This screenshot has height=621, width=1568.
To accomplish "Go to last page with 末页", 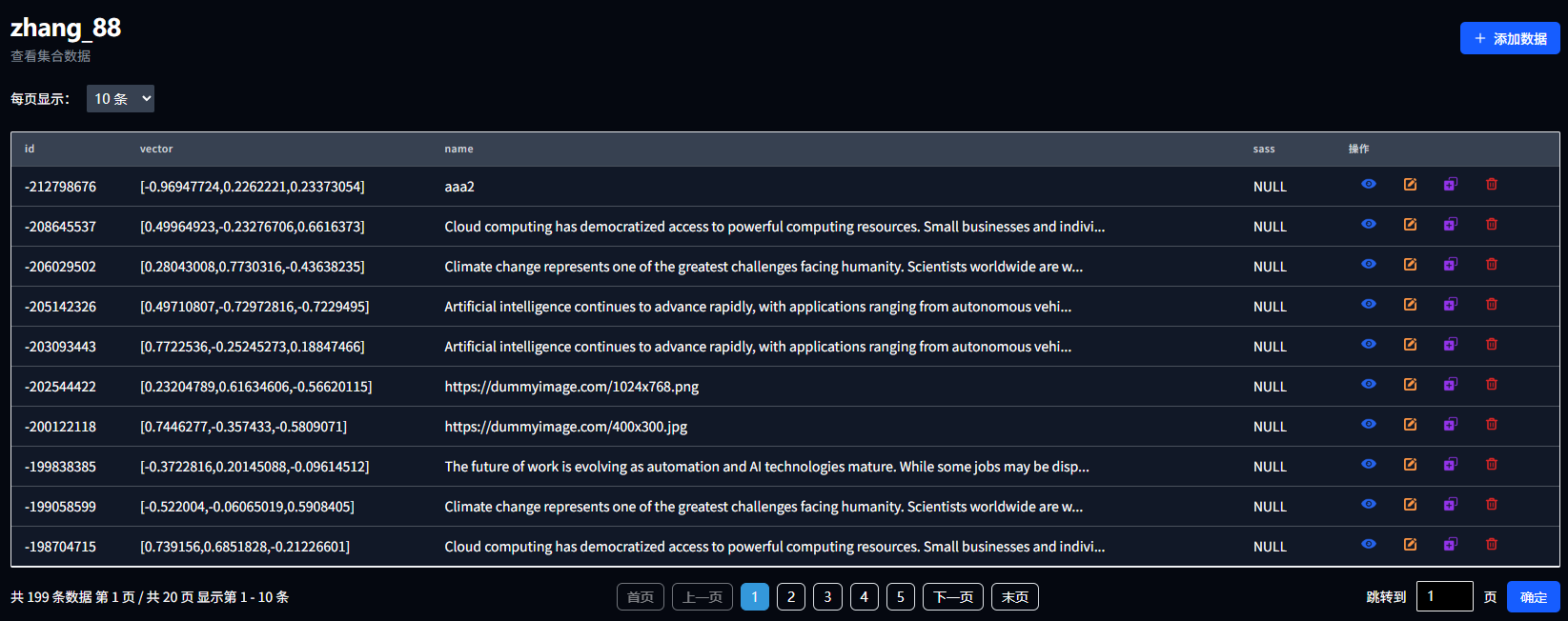I will (1014, 597).
